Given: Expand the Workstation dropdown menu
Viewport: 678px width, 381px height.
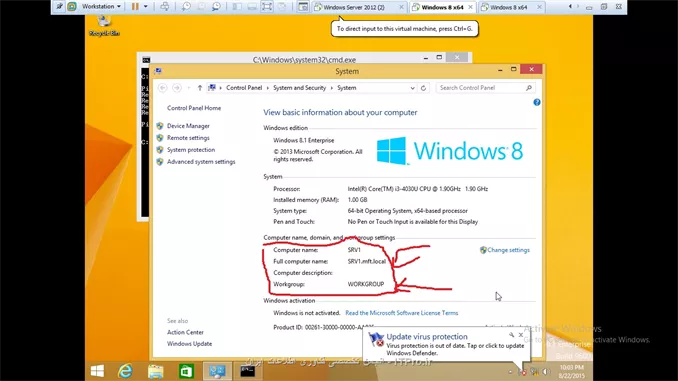Looking at the screenshot, I should click(x=101, y=6).
